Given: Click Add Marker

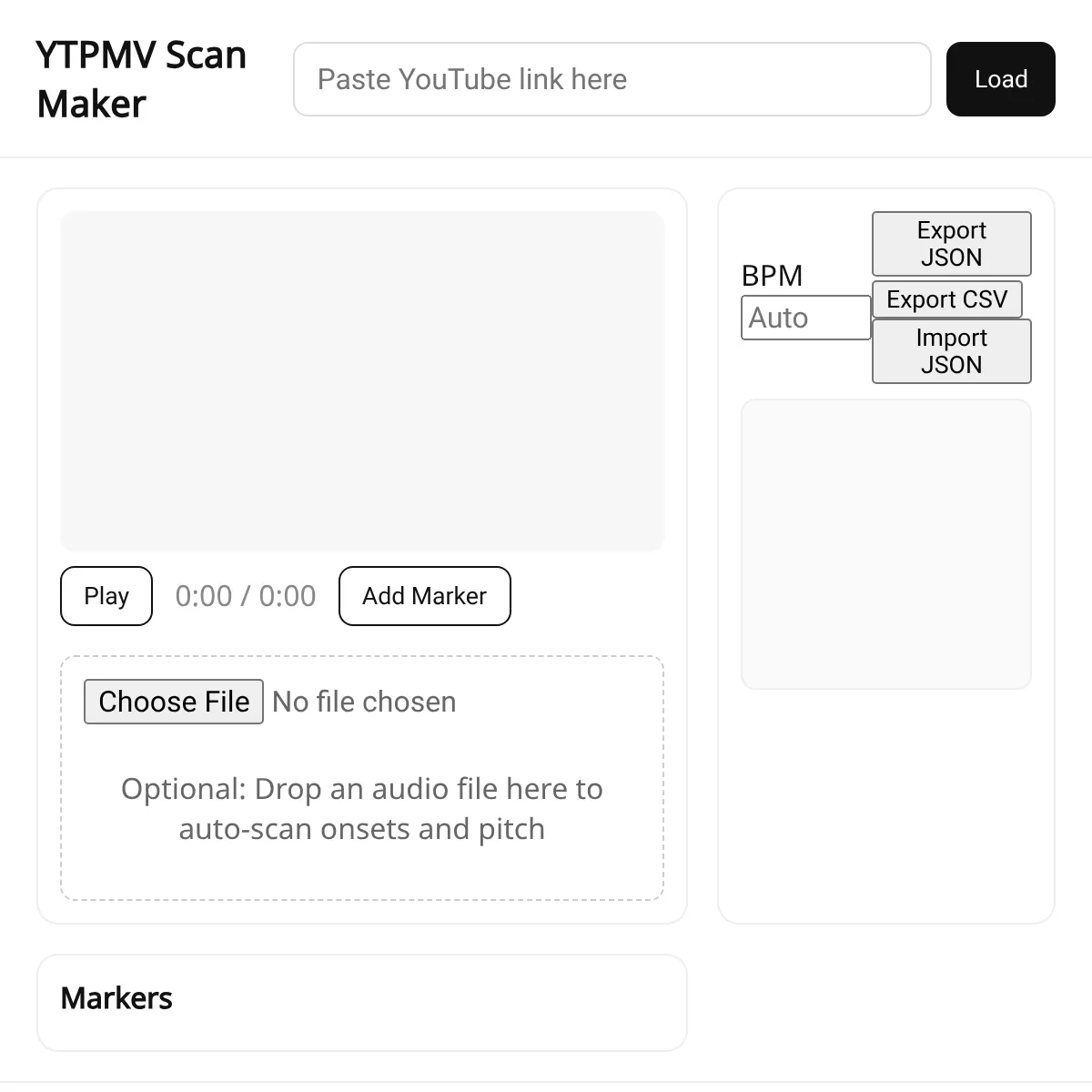Looking at the screenshot, I should pyautogui.click(x=424, y=596).
